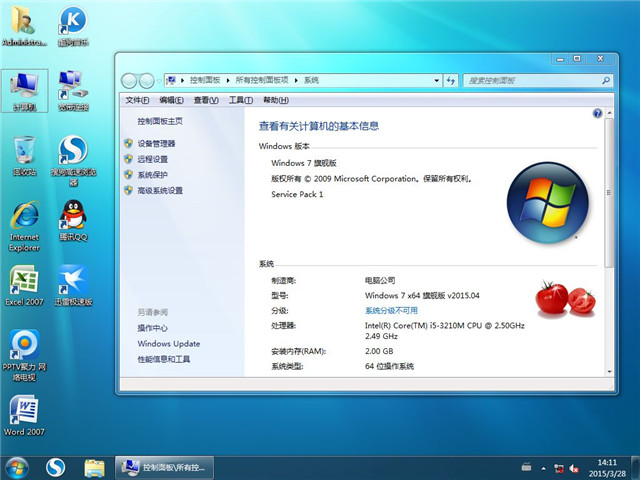This screenshot has height=480, width=640.
Task: Open 高级系统设置 link
Action: pyautogui.click(x=160, y=190)
